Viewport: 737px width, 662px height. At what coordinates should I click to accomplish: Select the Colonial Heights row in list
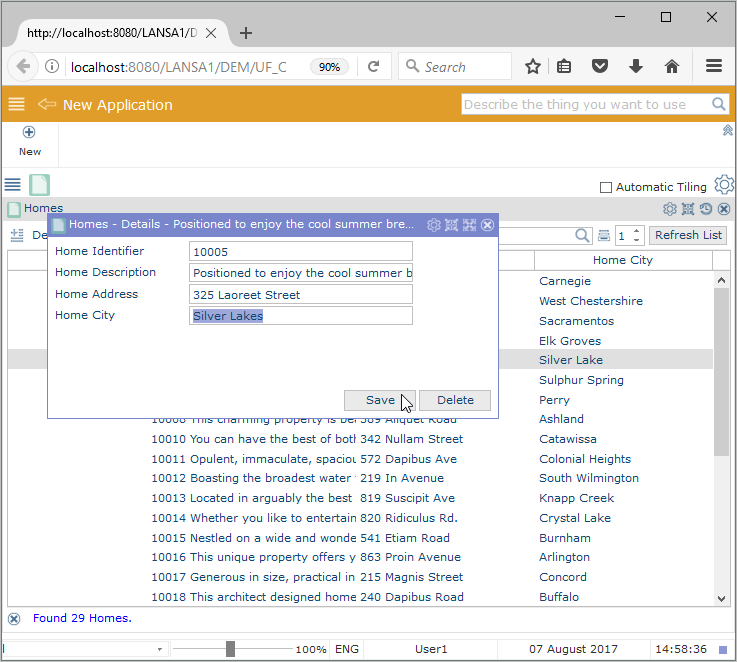585,459
